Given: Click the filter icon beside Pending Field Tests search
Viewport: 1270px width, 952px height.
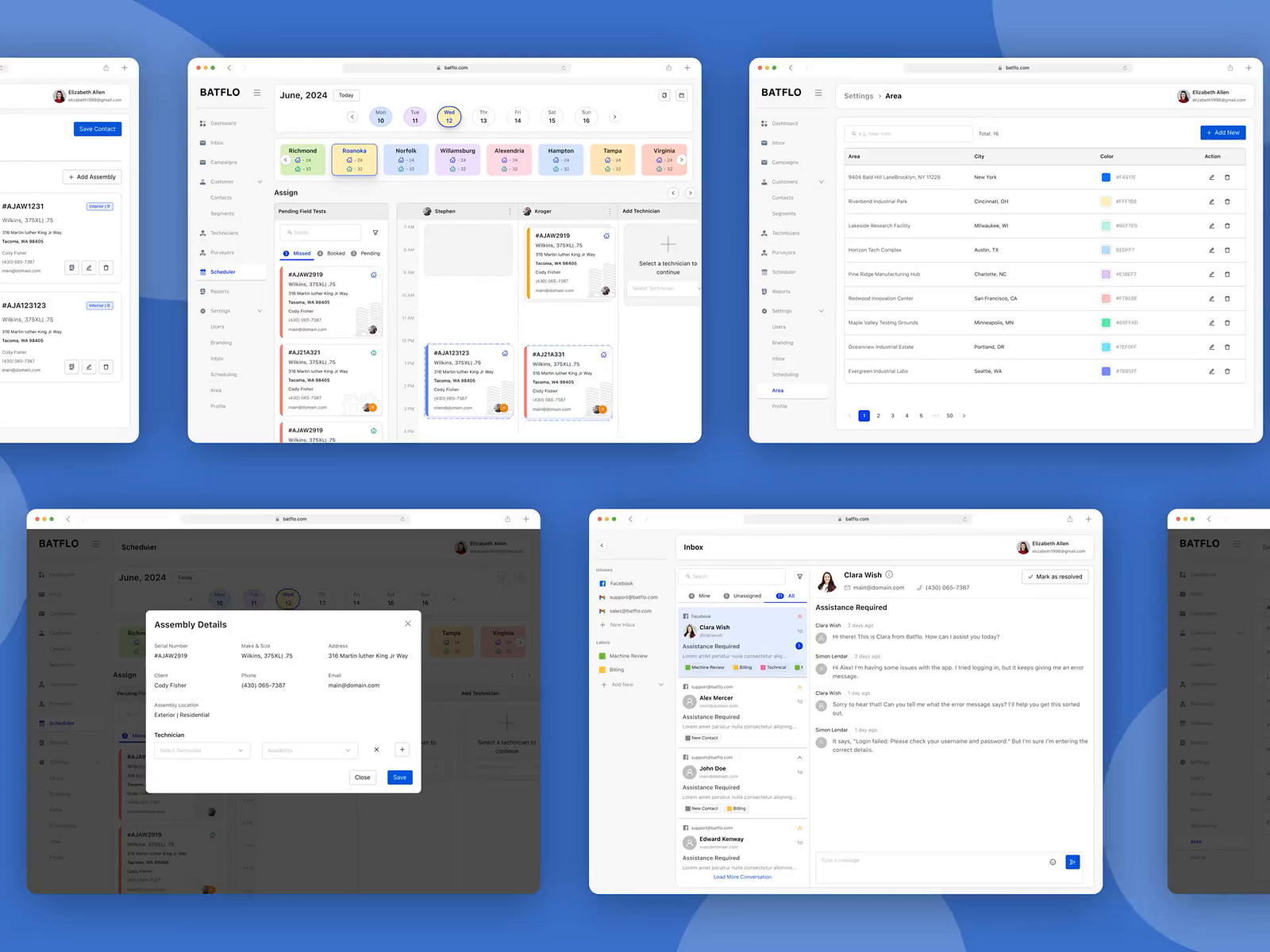Looking at the screenshot, I should 375,232.
